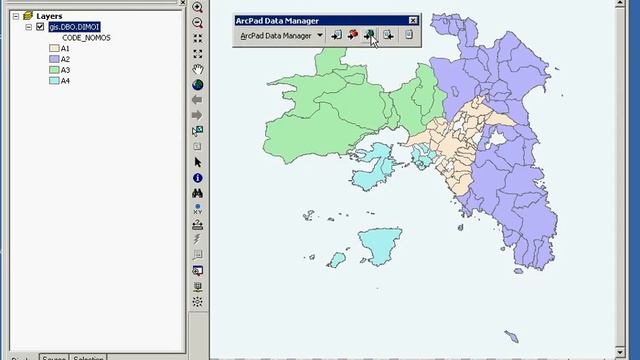Close the ArcPad Data Manager toolbar
The height and width of the screenshot is (360, 640).
point(413,20)
